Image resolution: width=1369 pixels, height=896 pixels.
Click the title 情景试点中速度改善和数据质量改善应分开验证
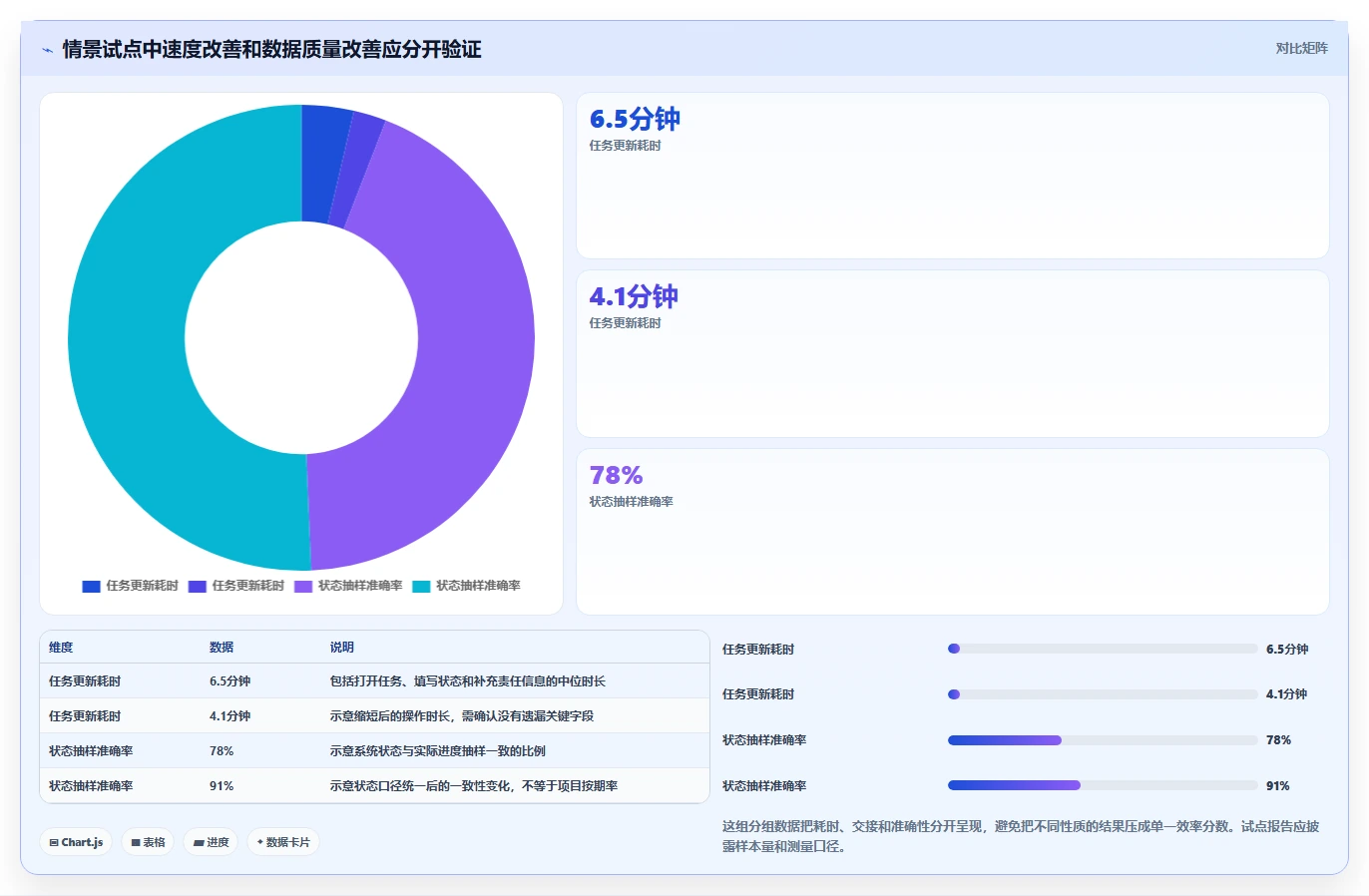tap(271, 49)
